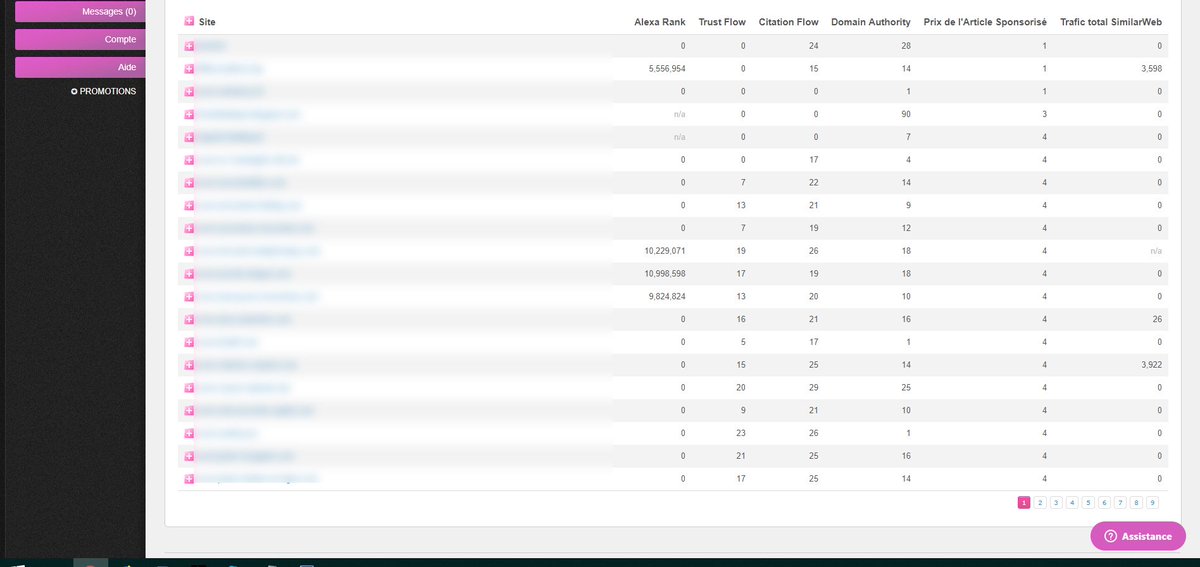
Task: Select the sponsored article price cell 3
Action: pos(1044,114)
